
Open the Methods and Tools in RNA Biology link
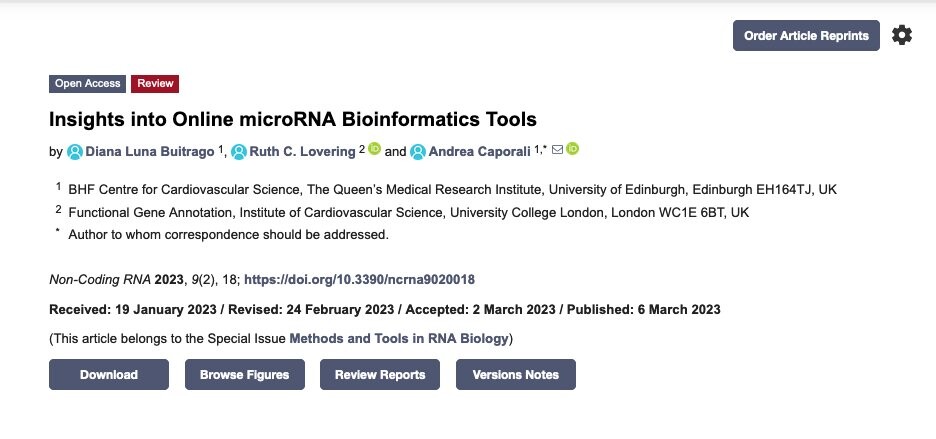[399, 339]
